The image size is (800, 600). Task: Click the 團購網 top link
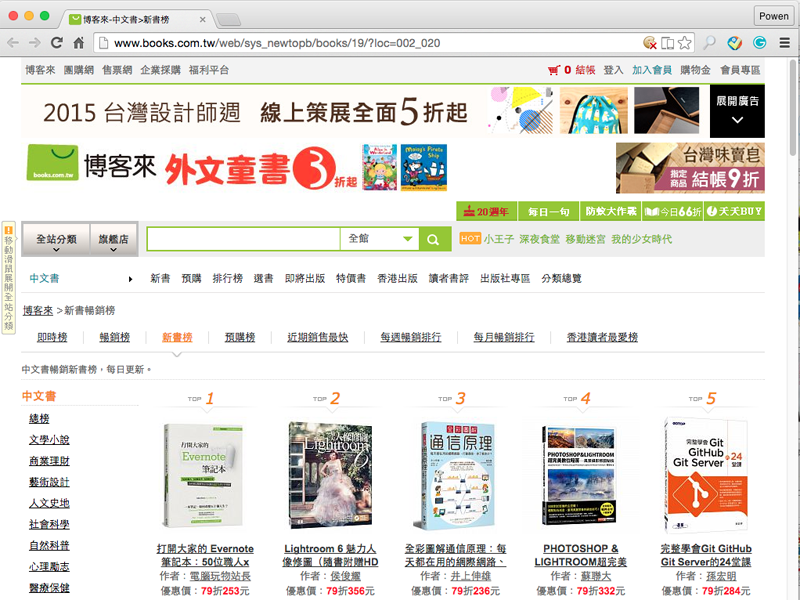tap(79, 70)
